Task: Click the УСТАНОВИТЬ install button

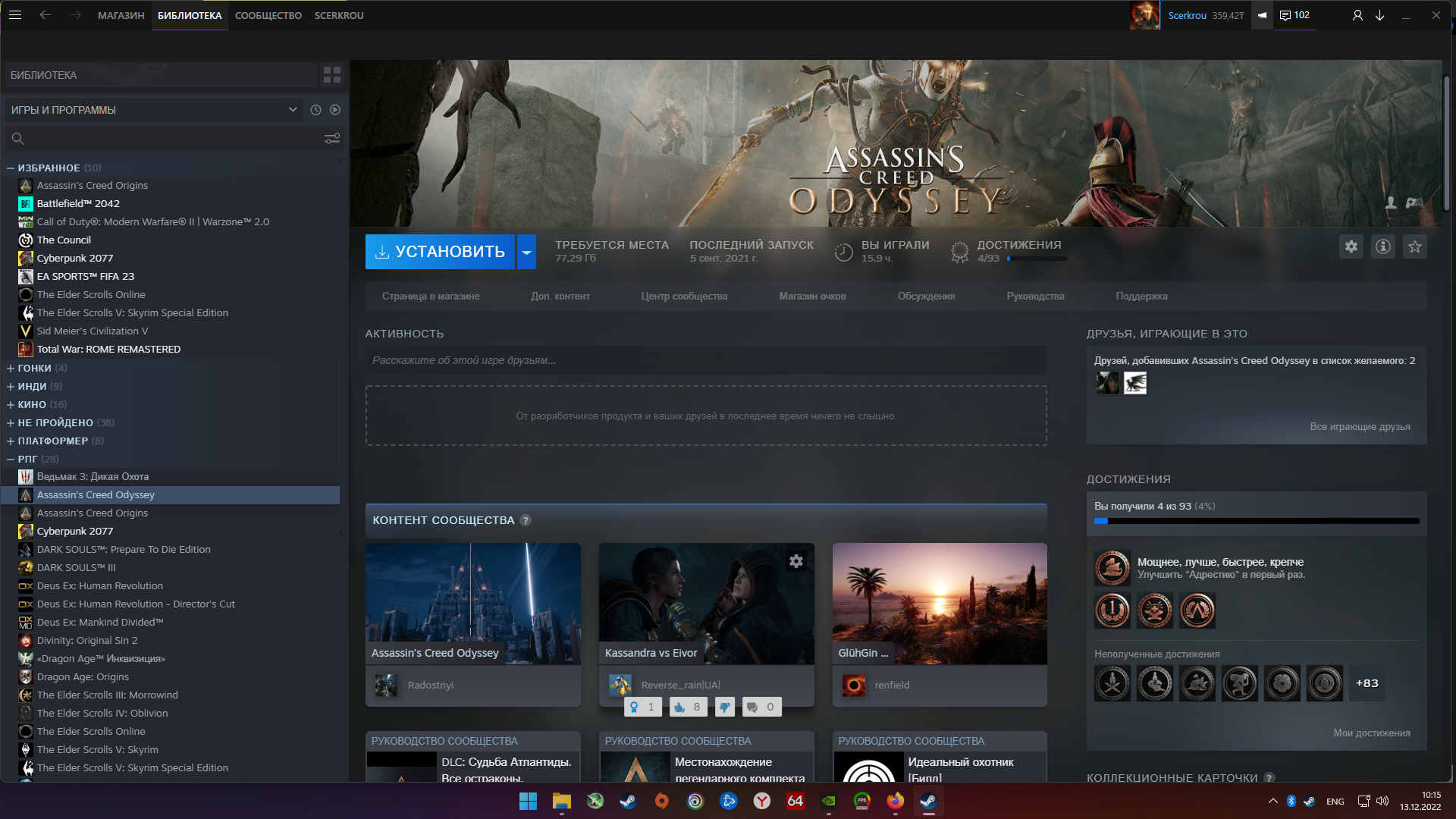Action: [x=440, y=252]
